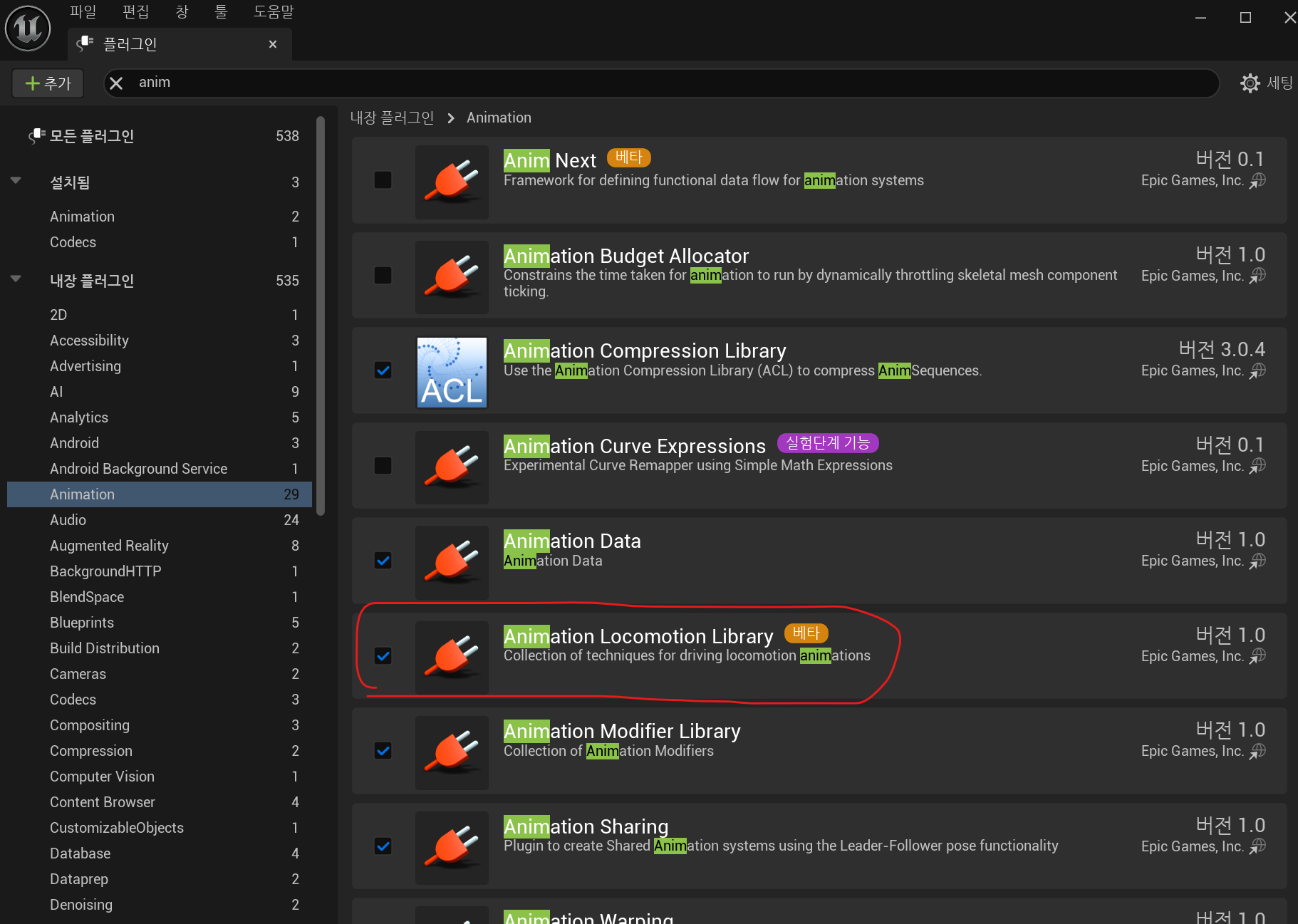This screenshot has width=1298, height=924.
Task: Open the 툴 menu
Action: (221, 11)
